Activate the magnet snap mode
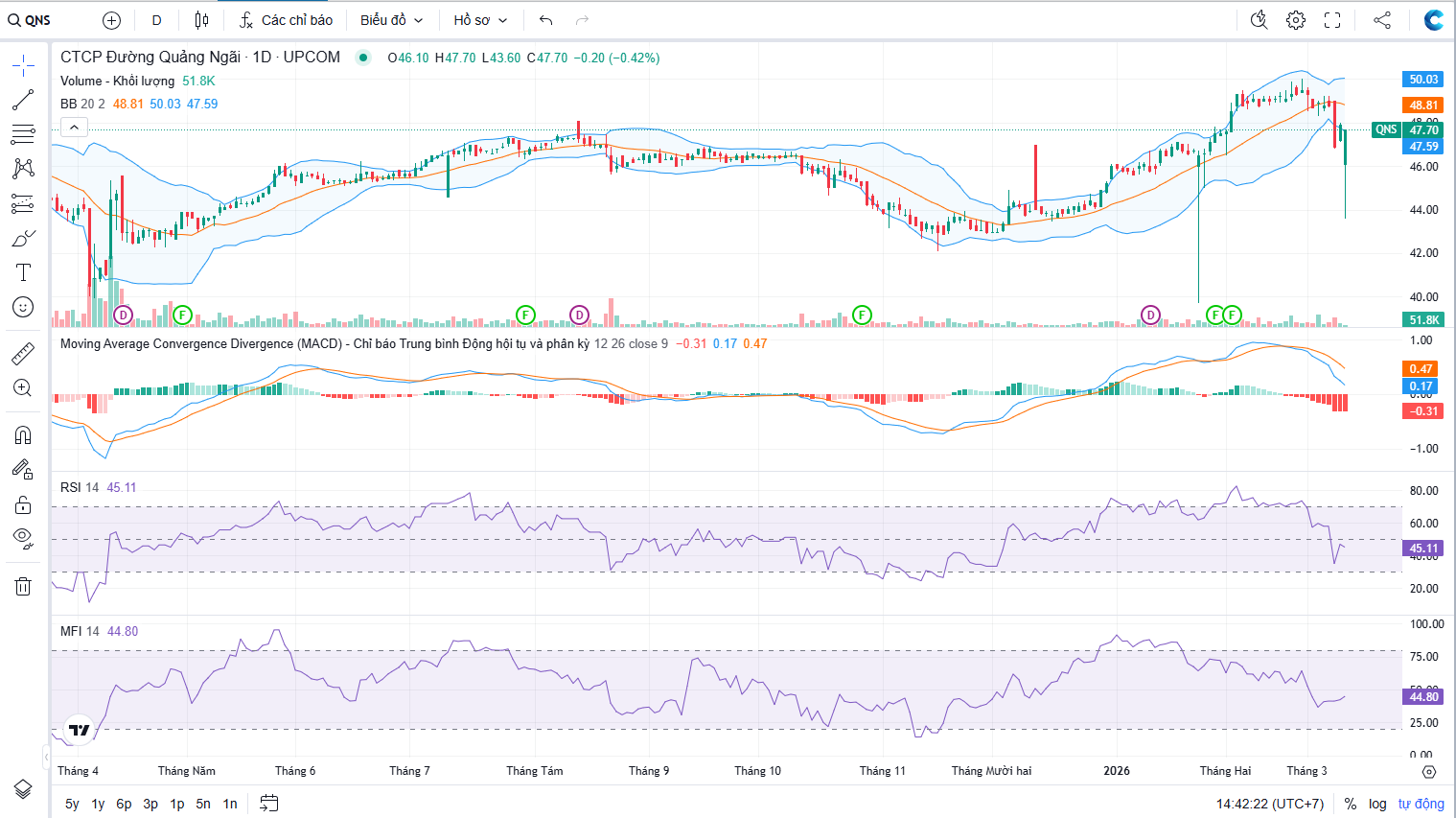 23,435
